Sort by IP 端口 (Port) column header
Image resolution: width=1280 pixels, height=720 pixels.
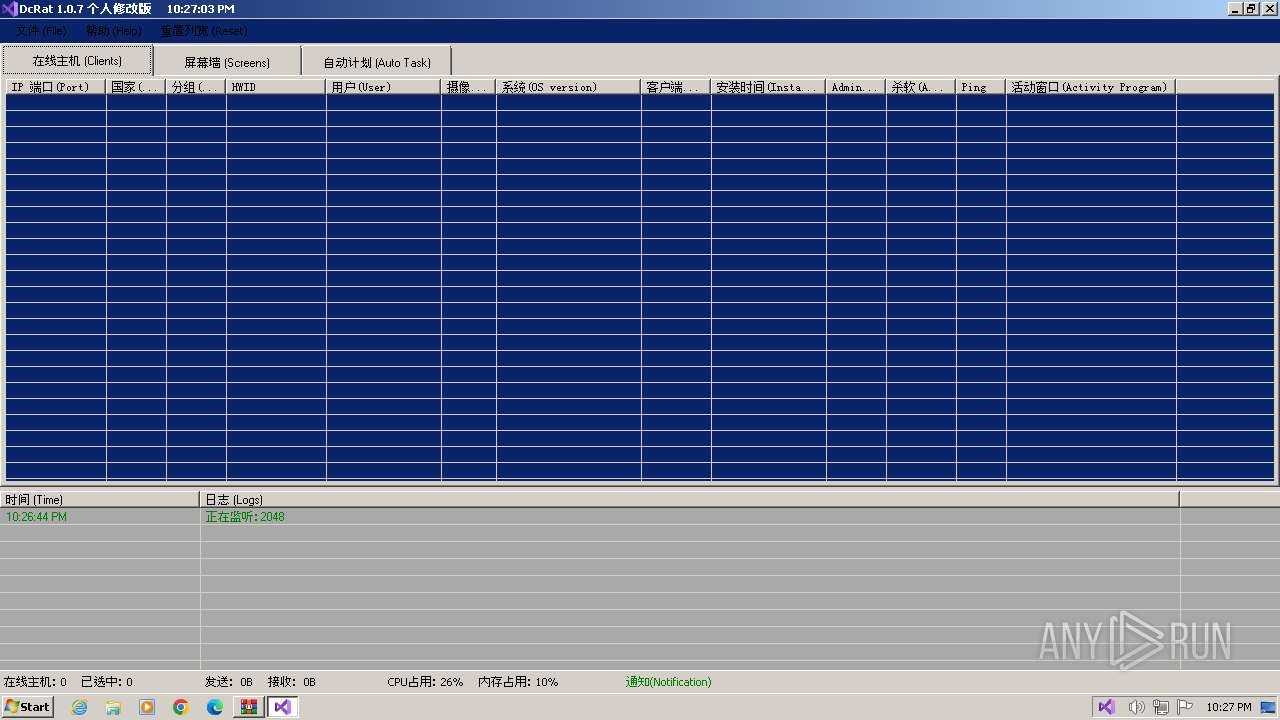click(x=56, y=87)
